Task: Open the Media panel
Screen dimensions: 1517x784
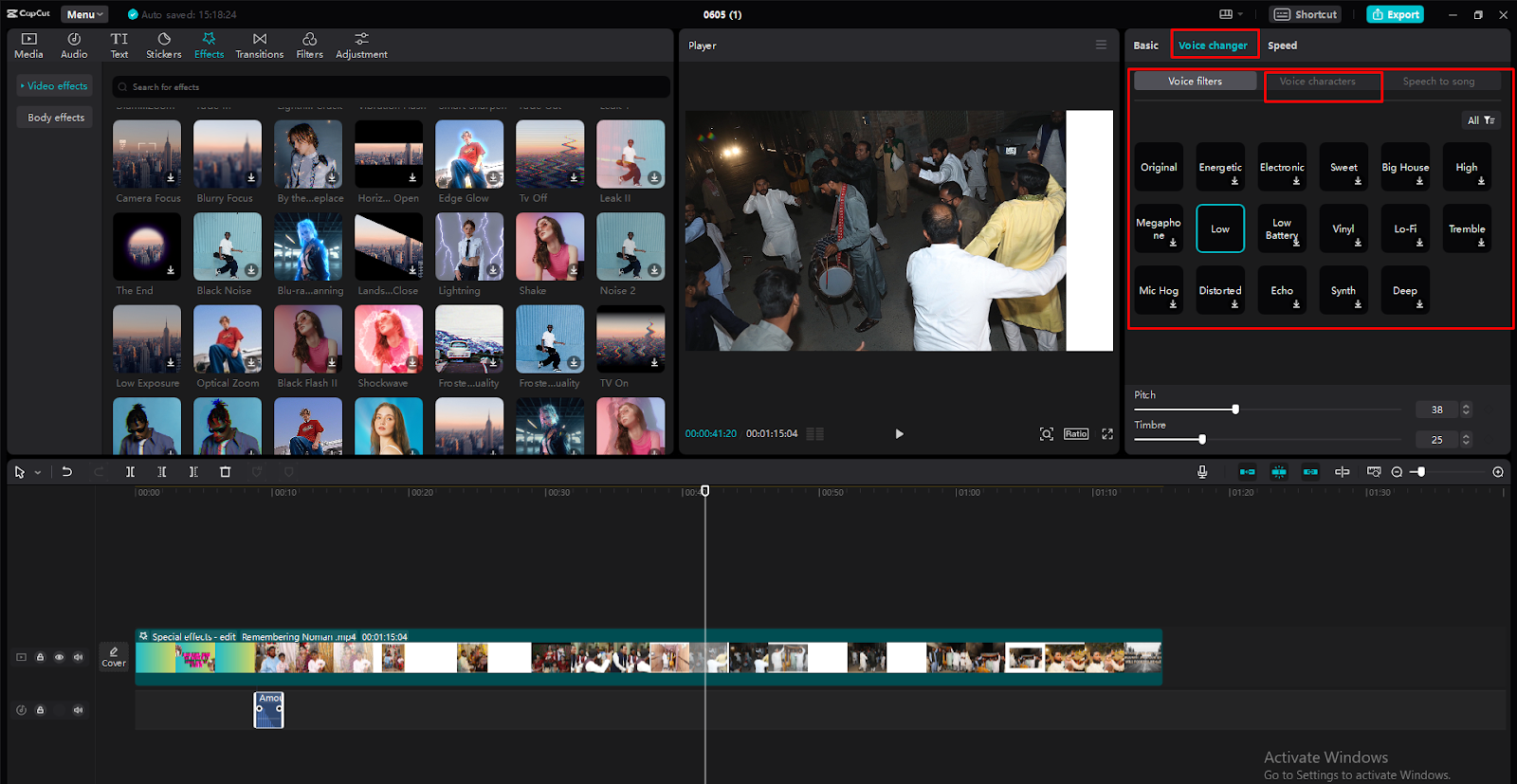Action: [28, 46]
